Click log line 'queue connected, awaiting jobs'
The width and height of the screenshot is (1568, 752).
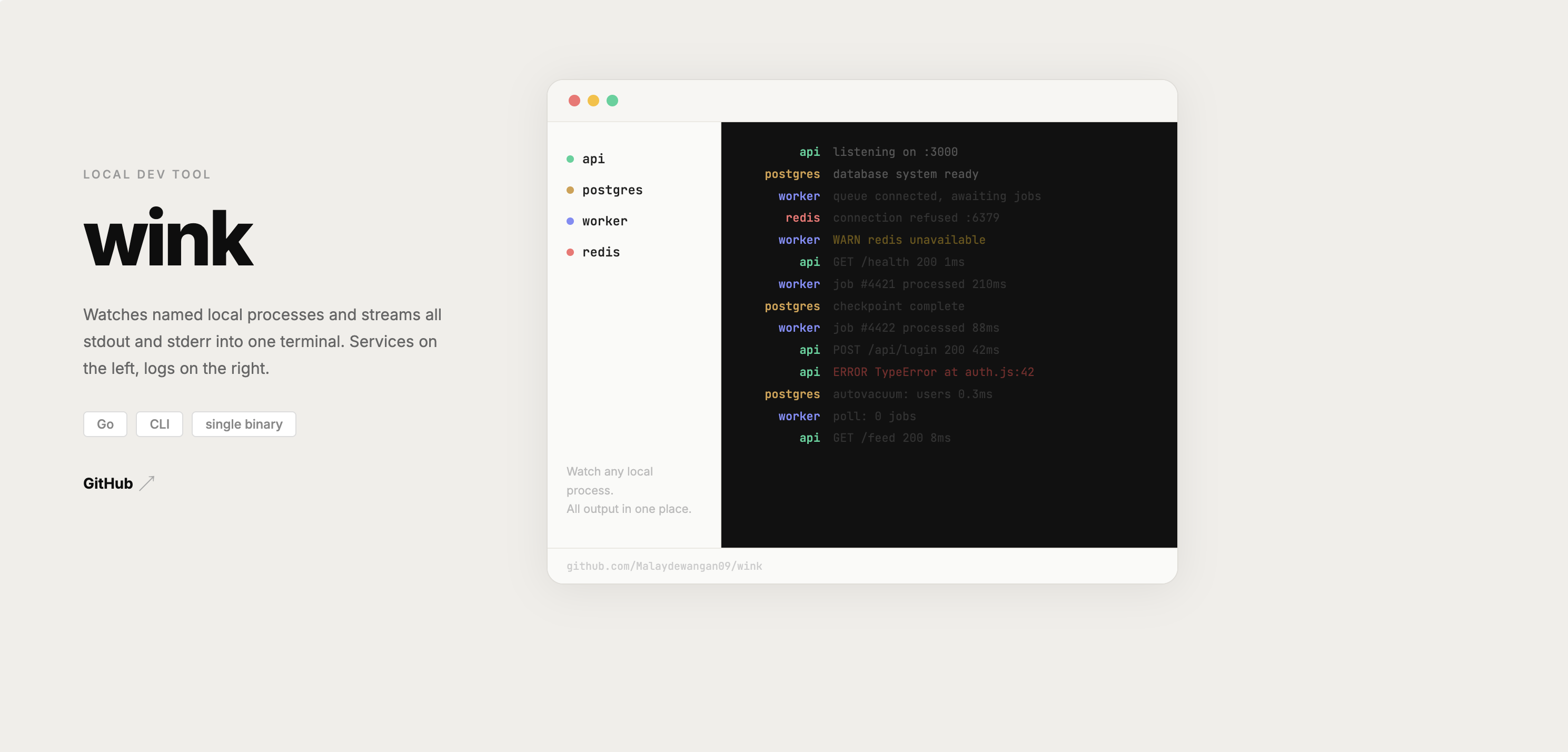pyautogui.click(x=937, y=196)
